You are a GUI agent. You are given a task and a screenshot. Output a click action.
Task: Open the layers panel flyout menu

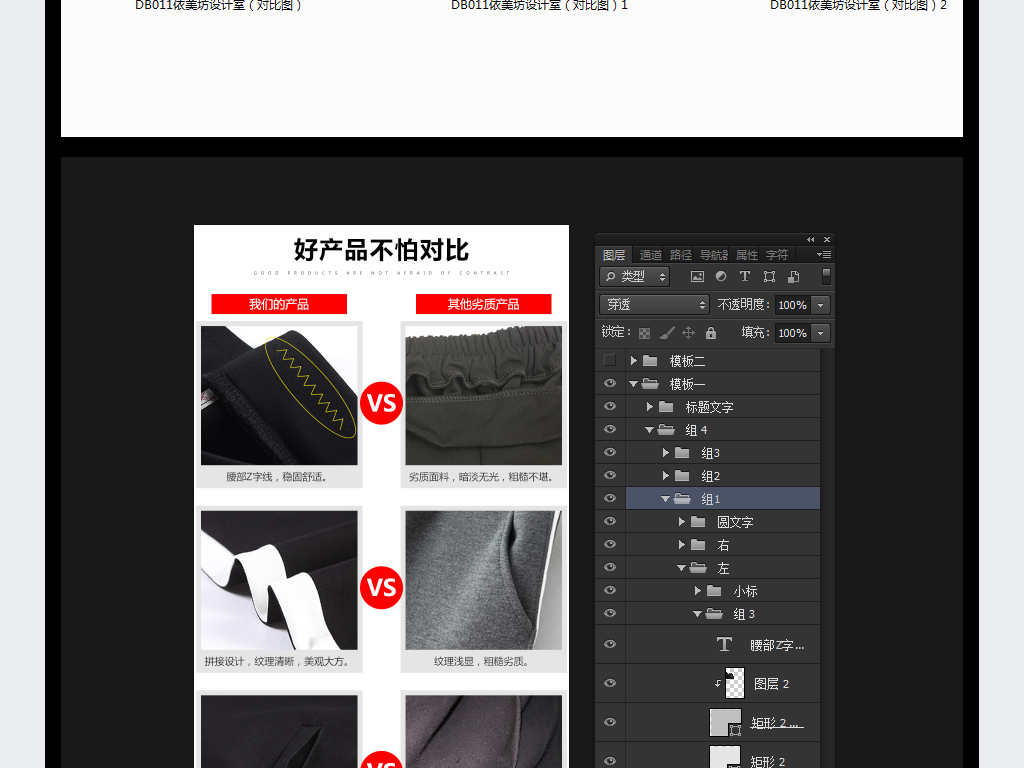pos(825,255)
